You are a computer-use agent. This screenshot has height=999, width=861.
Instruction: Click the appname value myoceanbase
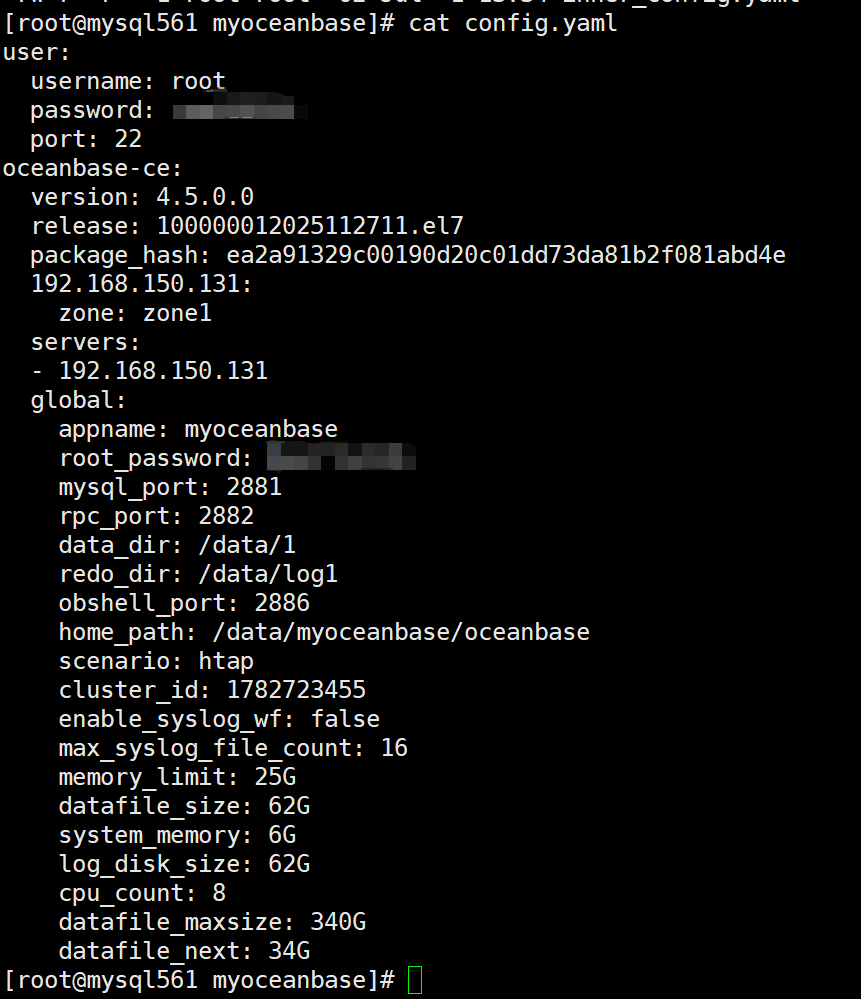point(261,429)
